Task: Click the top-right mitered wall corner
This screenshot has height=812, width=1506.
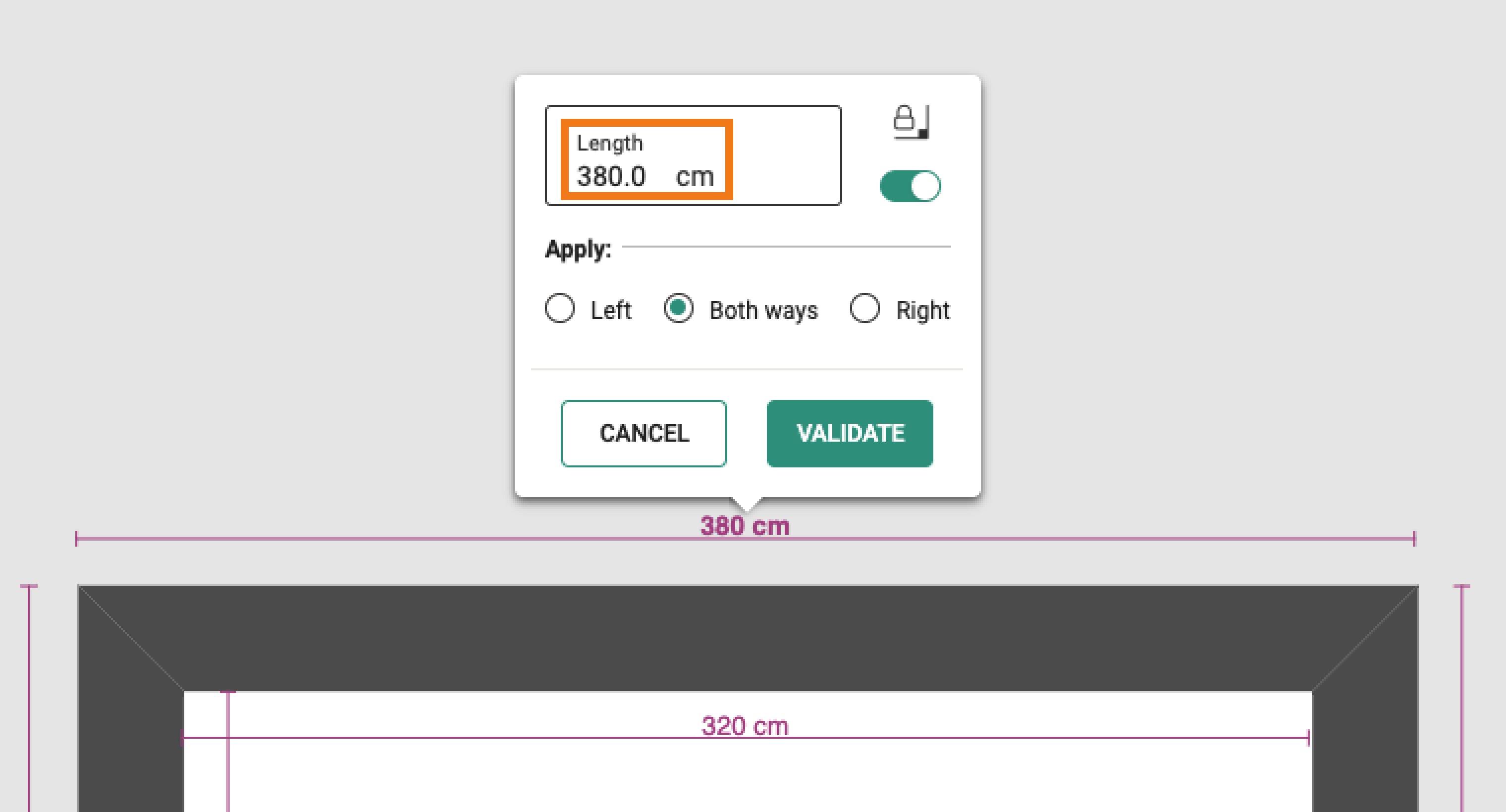Action: (x=1364, y=639)
